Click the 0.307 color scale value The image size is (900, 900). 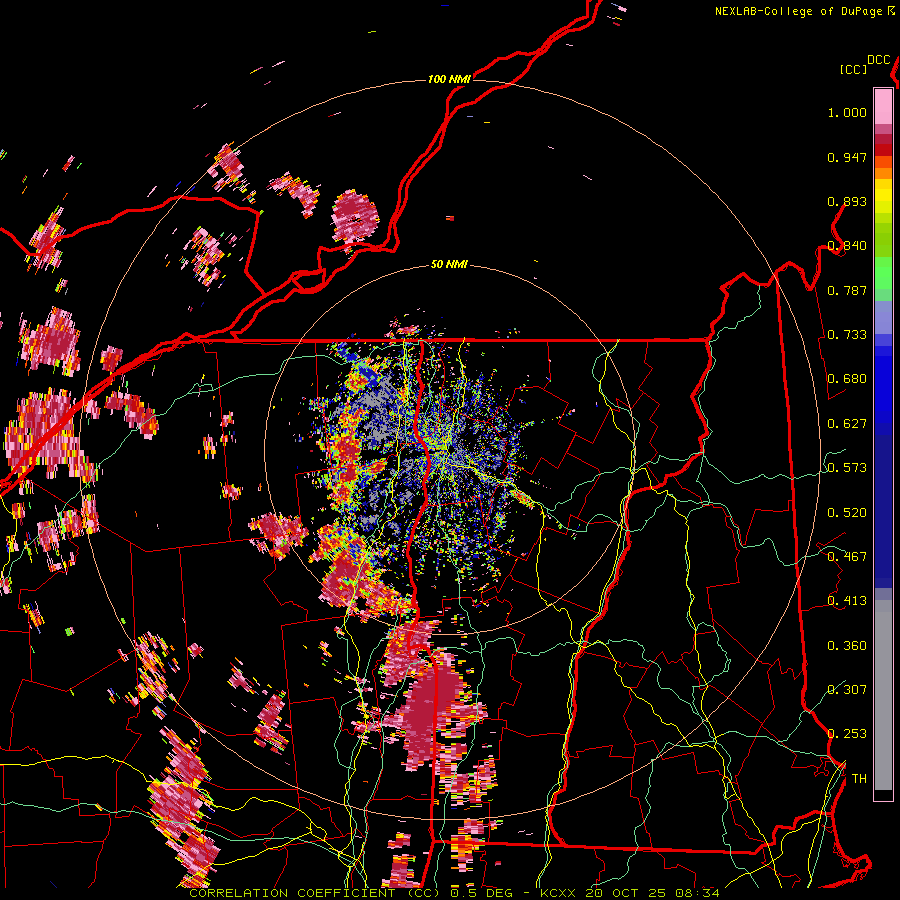[x=847, y=690]
